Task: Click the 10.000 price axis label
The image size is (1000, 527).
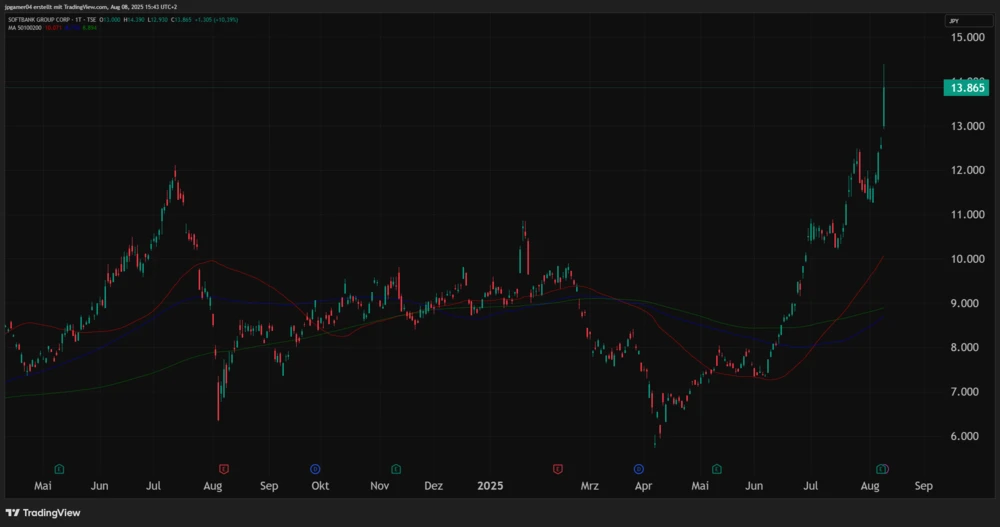Action: tap(967, 259)
